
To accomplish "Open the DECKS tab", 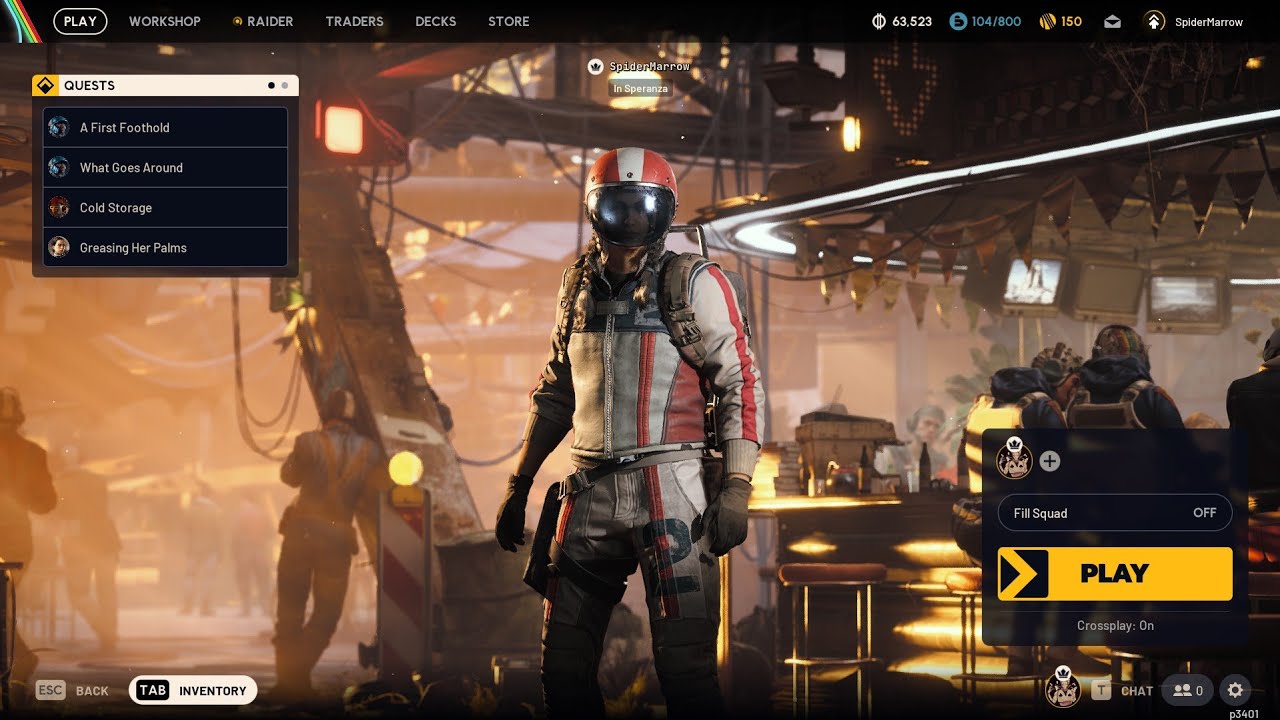I will pos(436,21).
